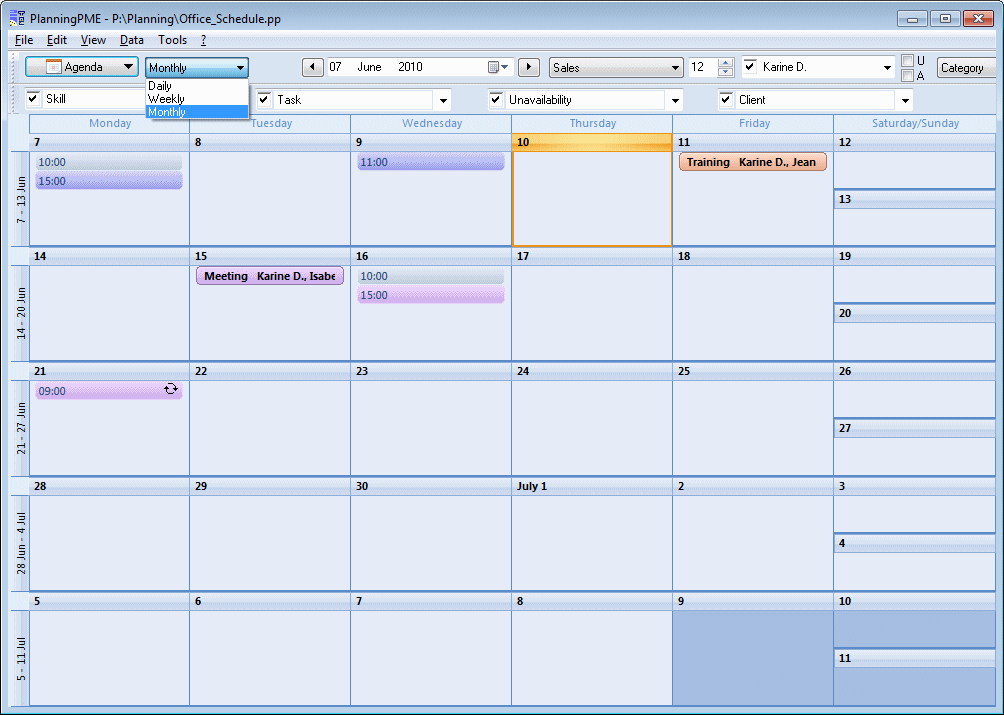1004x715 pixels.
Task: Open the Monthly period dropdown
Action: coord(197,67)
